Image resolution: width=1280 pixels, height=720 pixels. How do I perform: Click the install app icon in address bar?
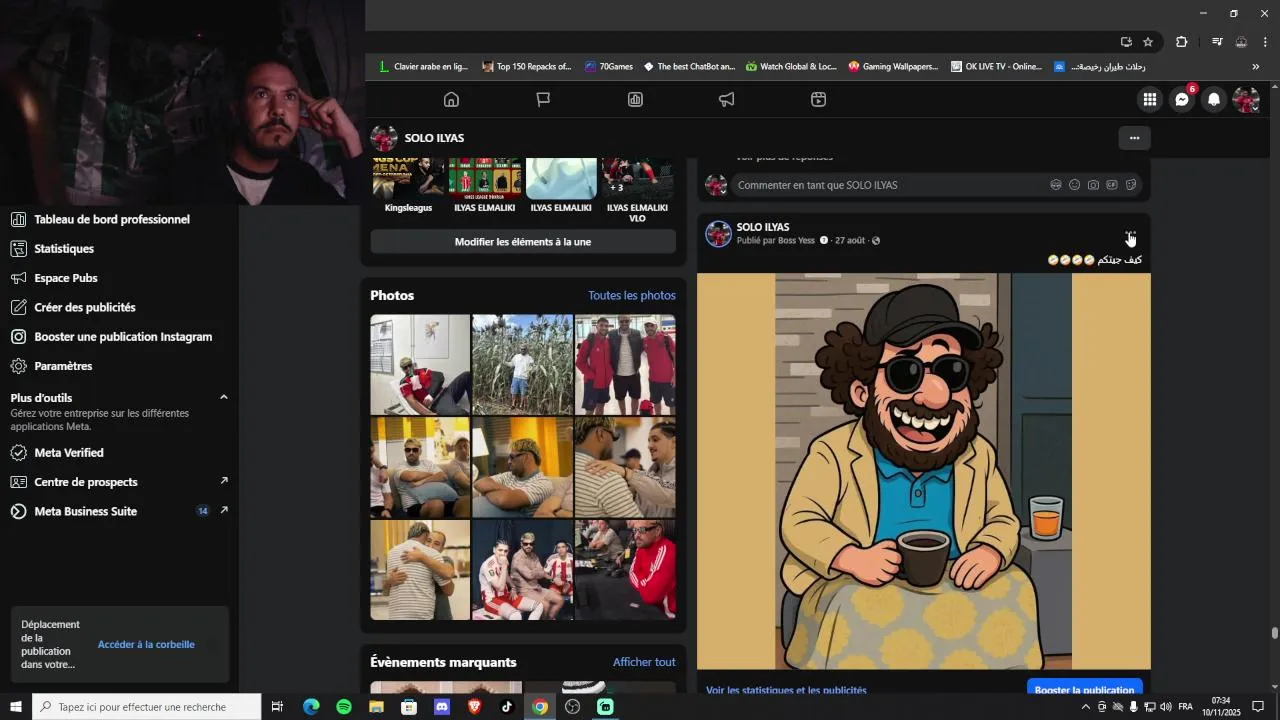pyautogui.click(x=1126, y=42)
